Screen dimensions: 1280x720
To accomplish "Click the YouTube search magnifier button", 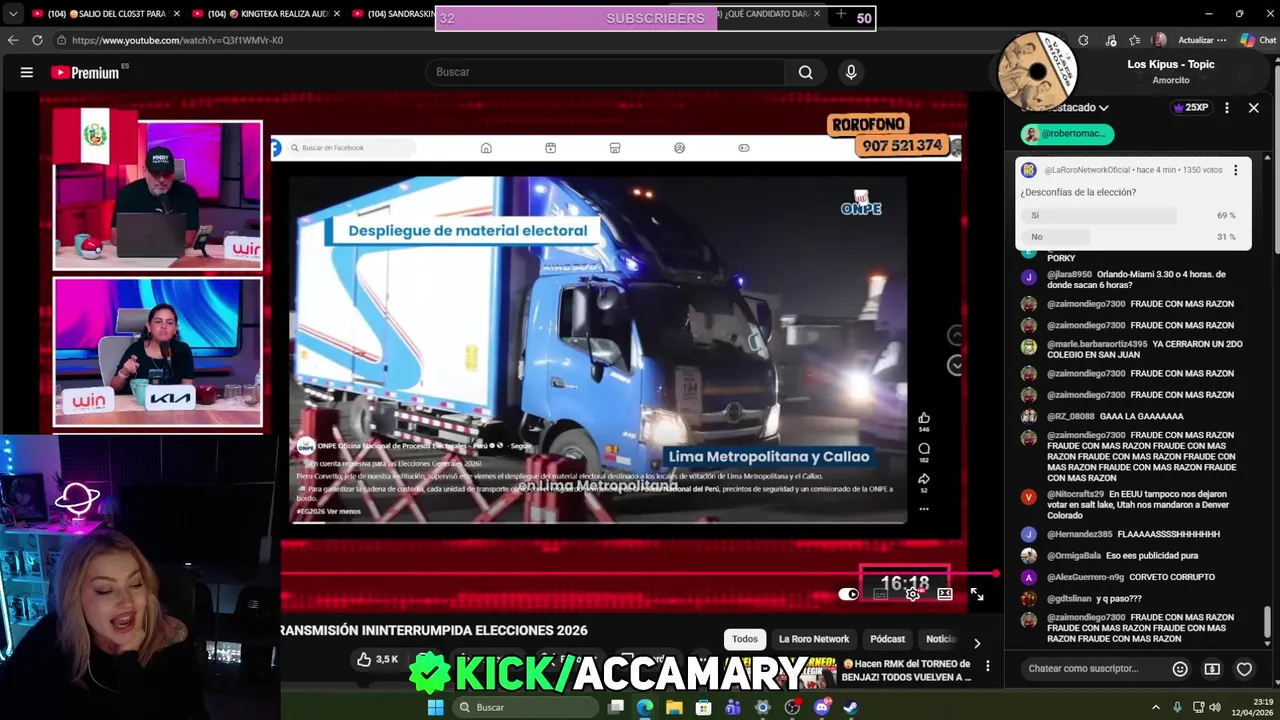I will [805, 72].
